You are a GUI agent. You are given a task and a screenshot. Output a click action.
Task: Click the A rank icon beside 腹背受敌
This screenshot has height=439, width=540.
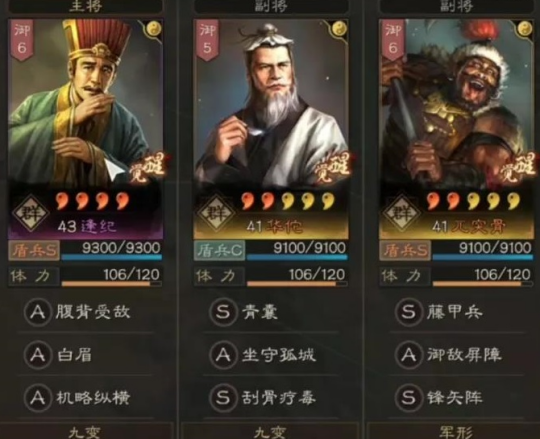tap(38, 312)
